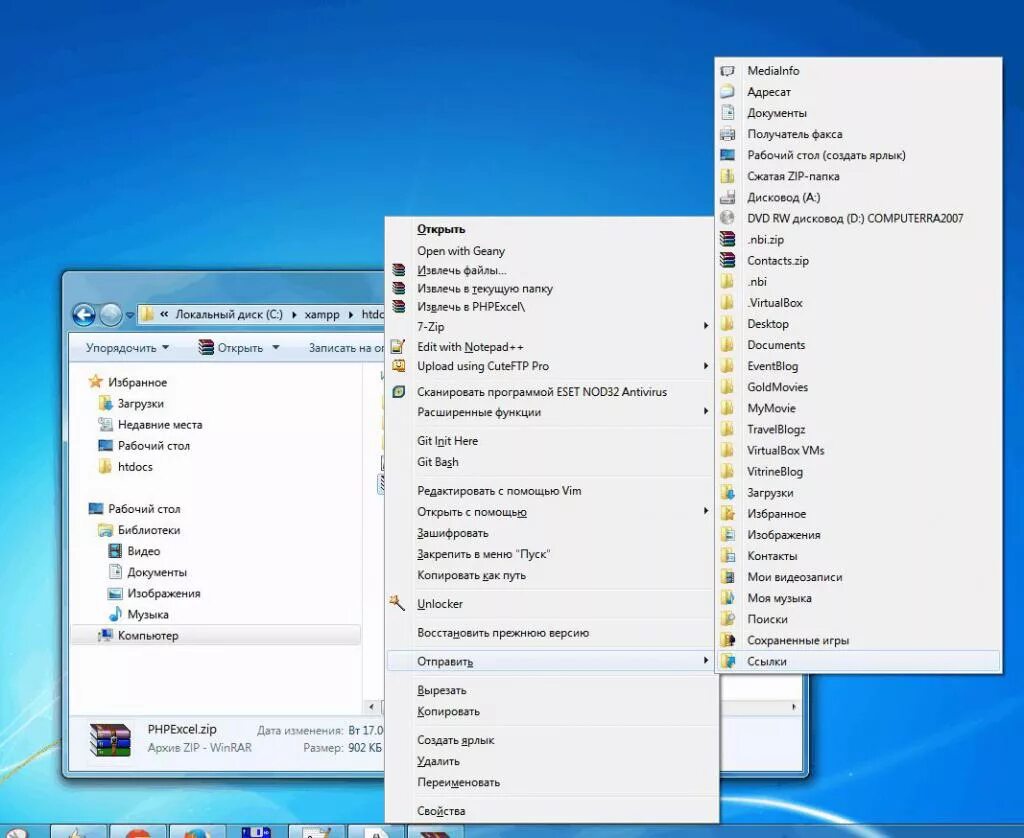
Task: Choose Рабочий стол (создать ярлык)
Action: [858, 155]
